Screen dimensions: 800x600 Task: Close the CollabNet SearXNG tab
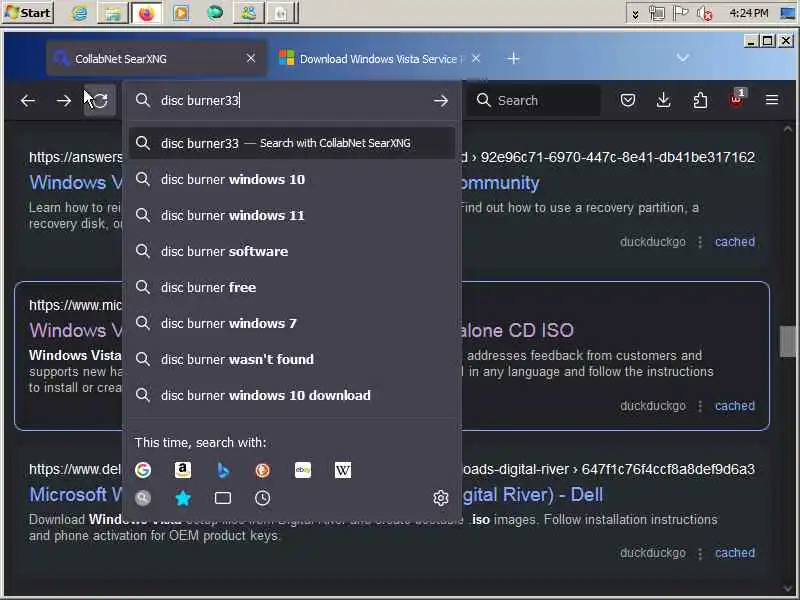point(251,58)
